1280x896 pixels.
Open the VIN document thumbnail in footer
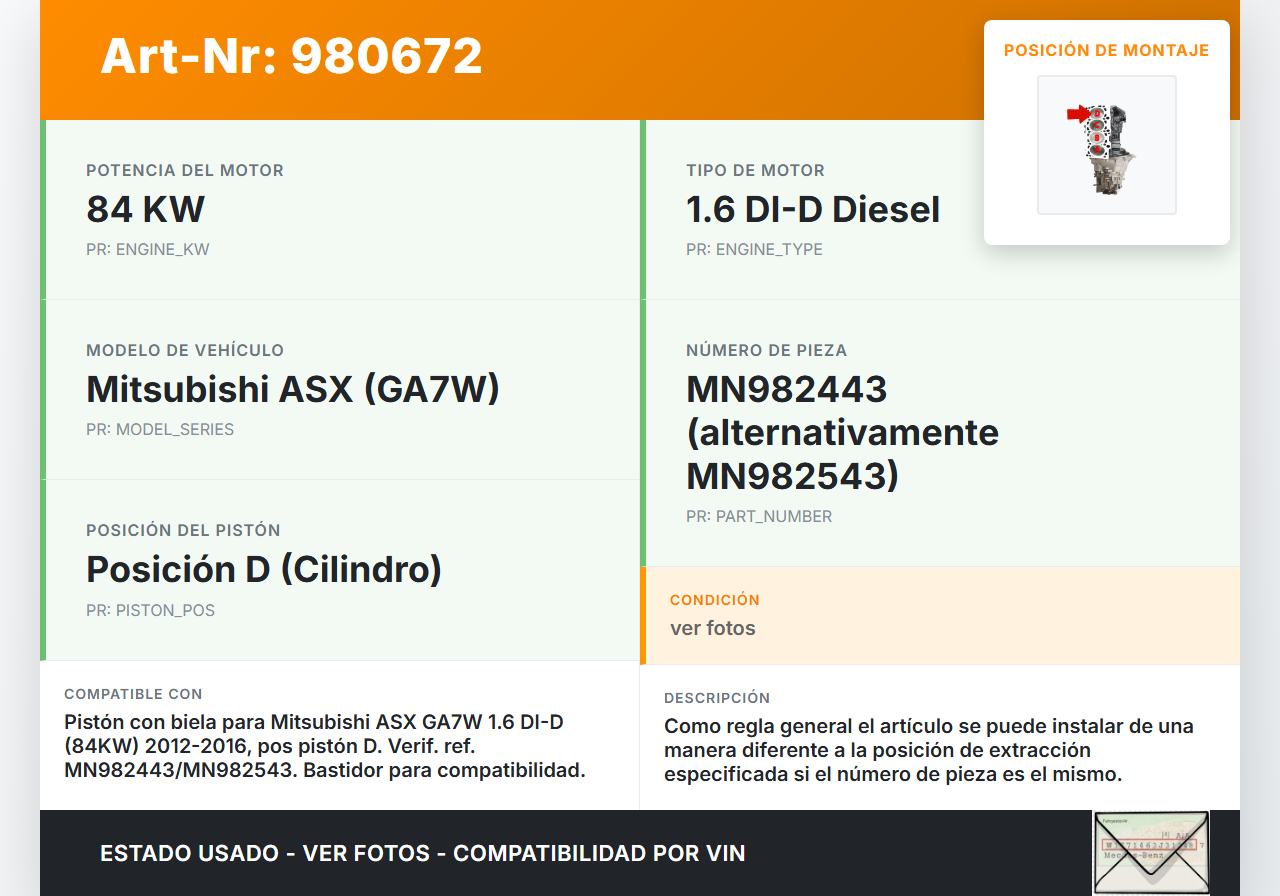1150,853
